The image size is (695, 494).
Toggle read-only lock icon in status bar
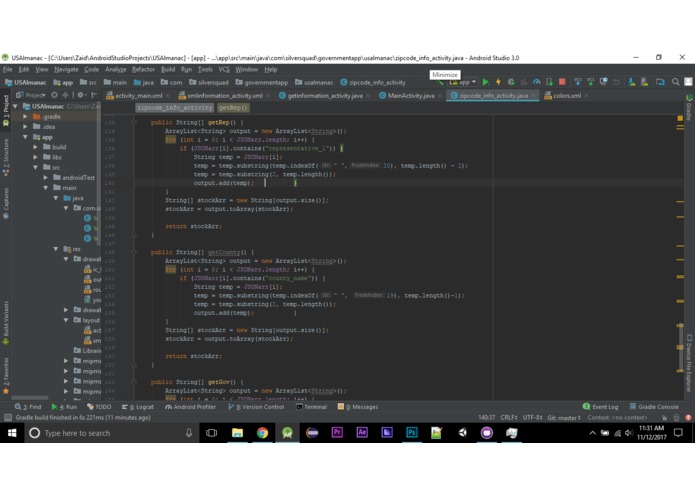664,417
